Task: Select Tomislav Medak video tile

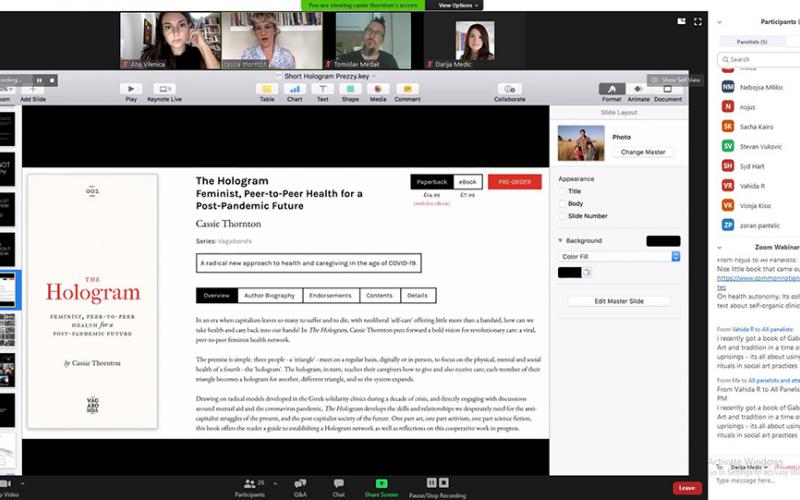Action: point(373,41)
